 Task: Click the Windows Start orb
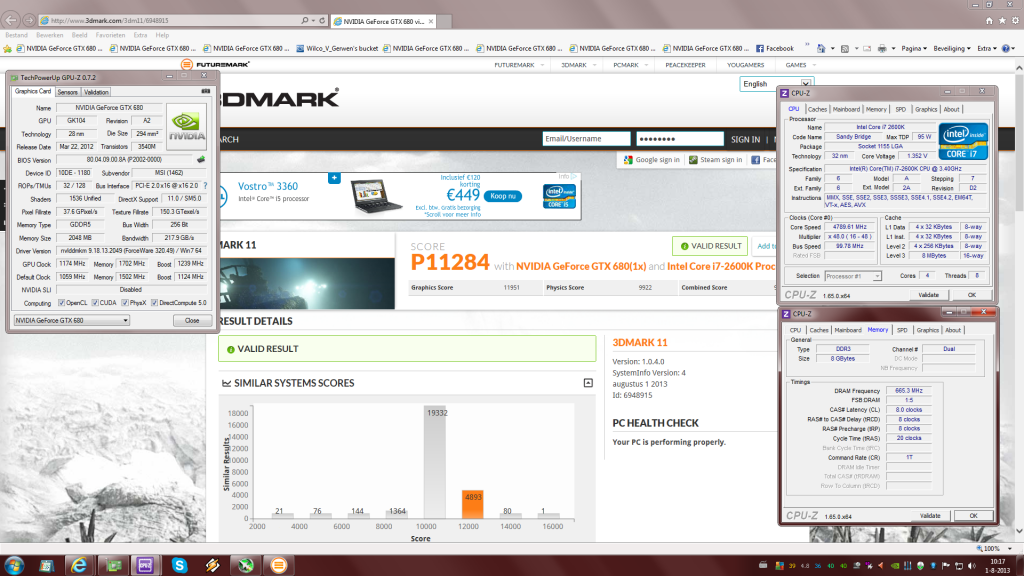[14, 565]
